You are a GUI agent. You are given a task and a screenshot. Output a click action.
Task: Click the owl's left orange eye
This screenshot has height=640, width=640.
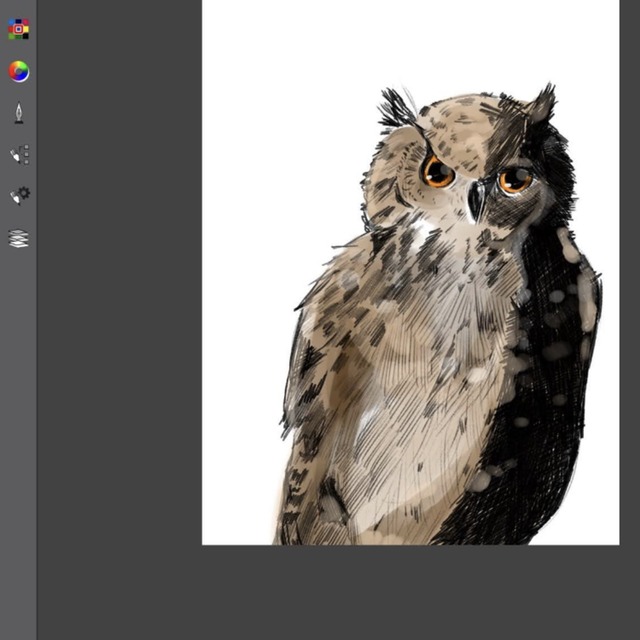tap(437, 171)
